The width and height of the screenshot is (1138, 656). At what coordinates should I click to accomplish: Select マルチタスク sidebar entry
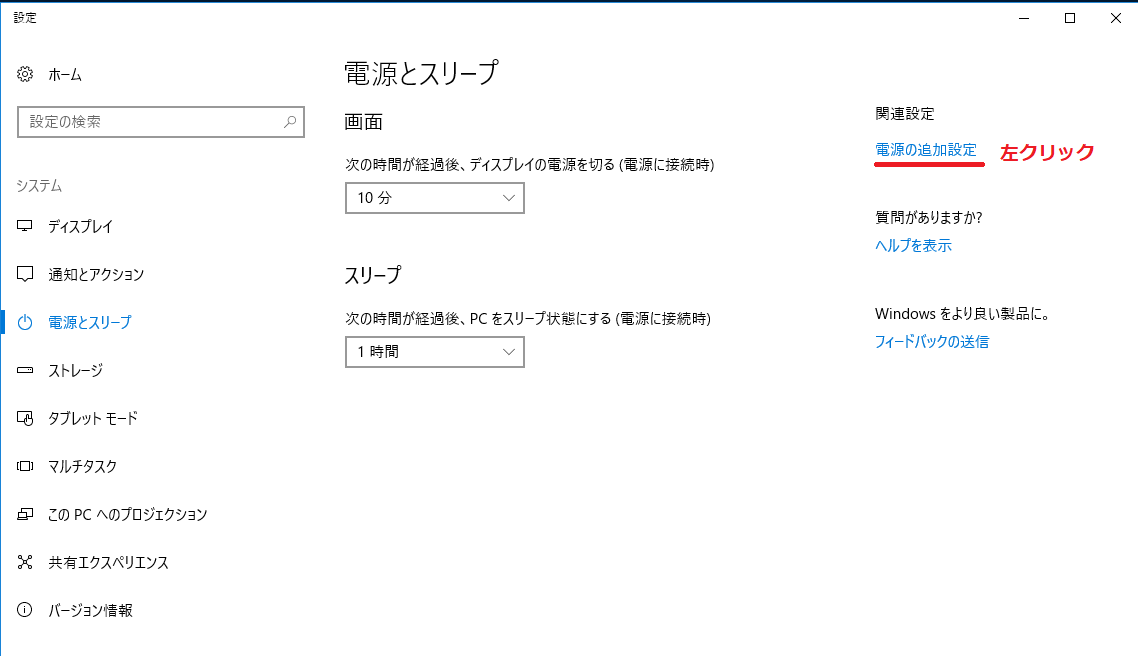(83, 466)
